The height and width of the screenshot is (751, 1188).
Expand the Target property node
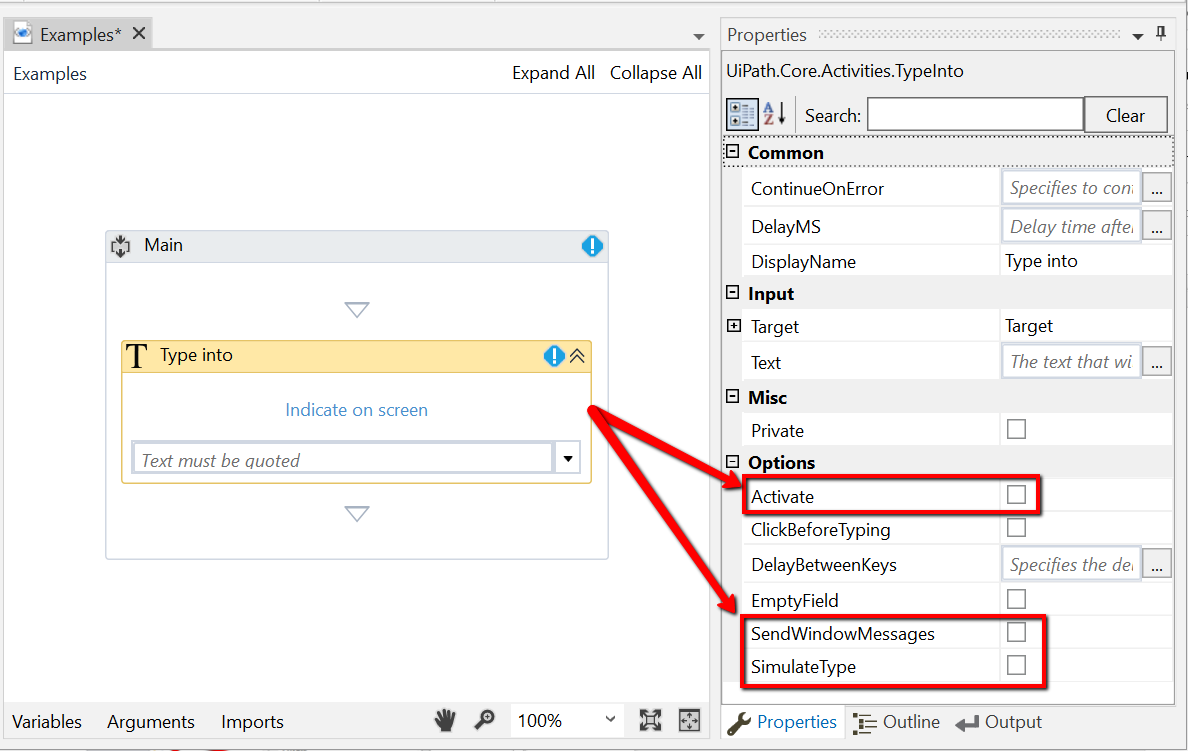coord(733,326)
